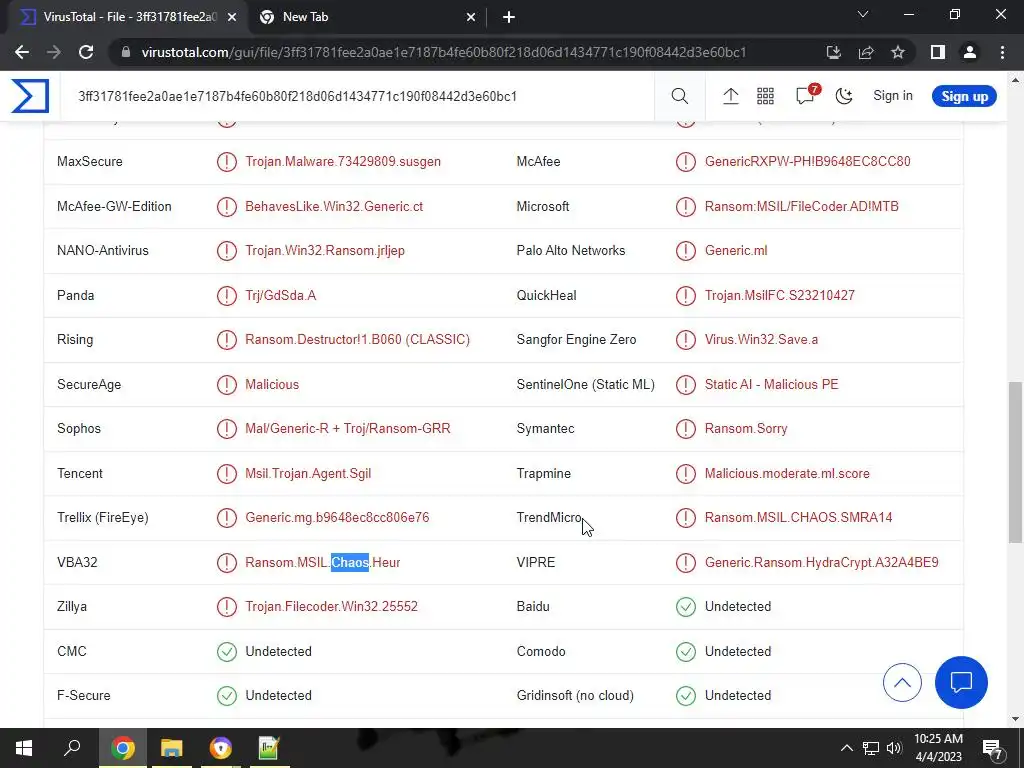The width and height of the screenshot is (1024, 768).
Task: Open Chrome three-dot menu
Action: pos(1002,52)
